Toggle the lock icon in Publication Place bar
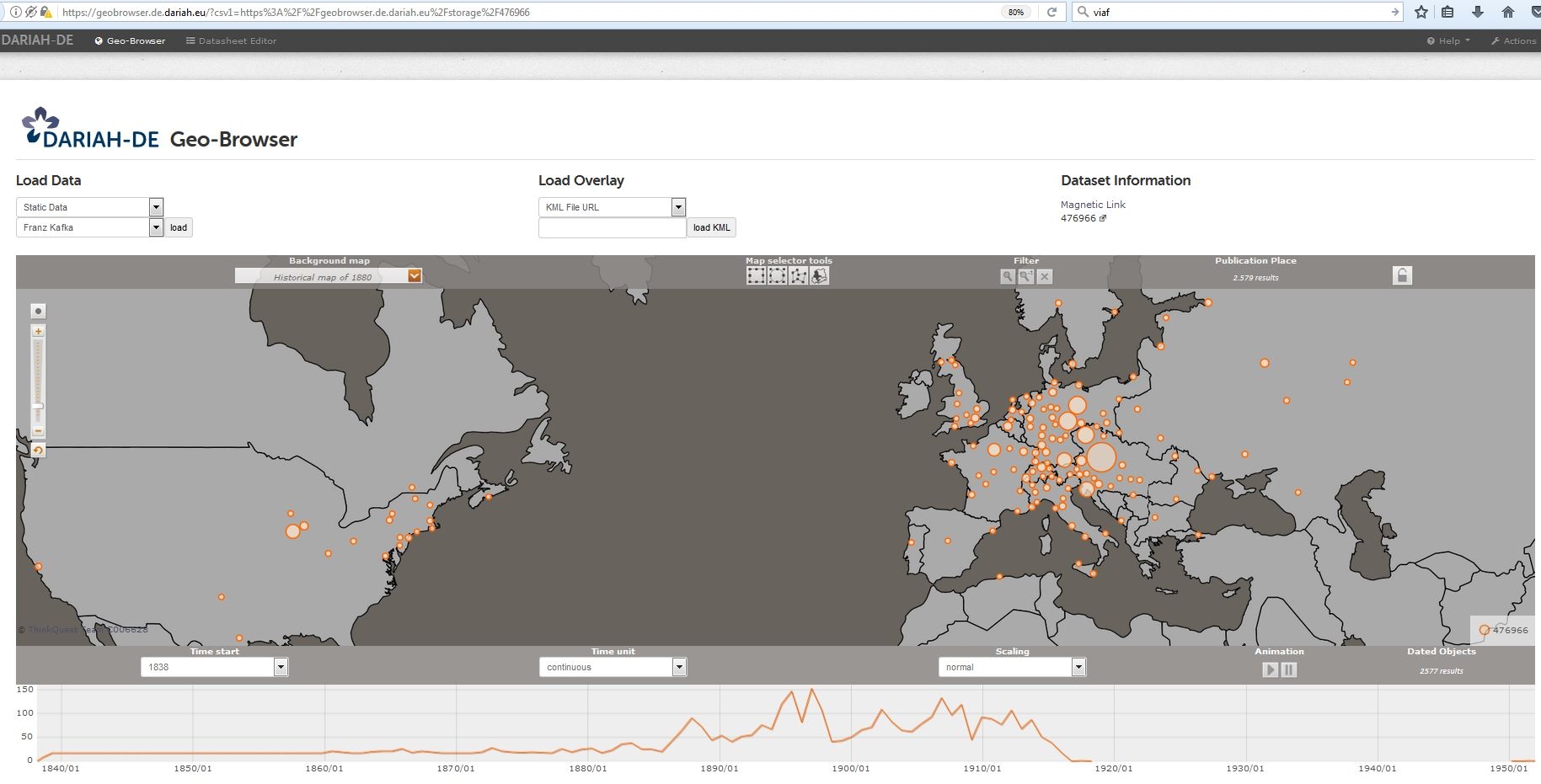1541x784 pixels. (1402, 275)
